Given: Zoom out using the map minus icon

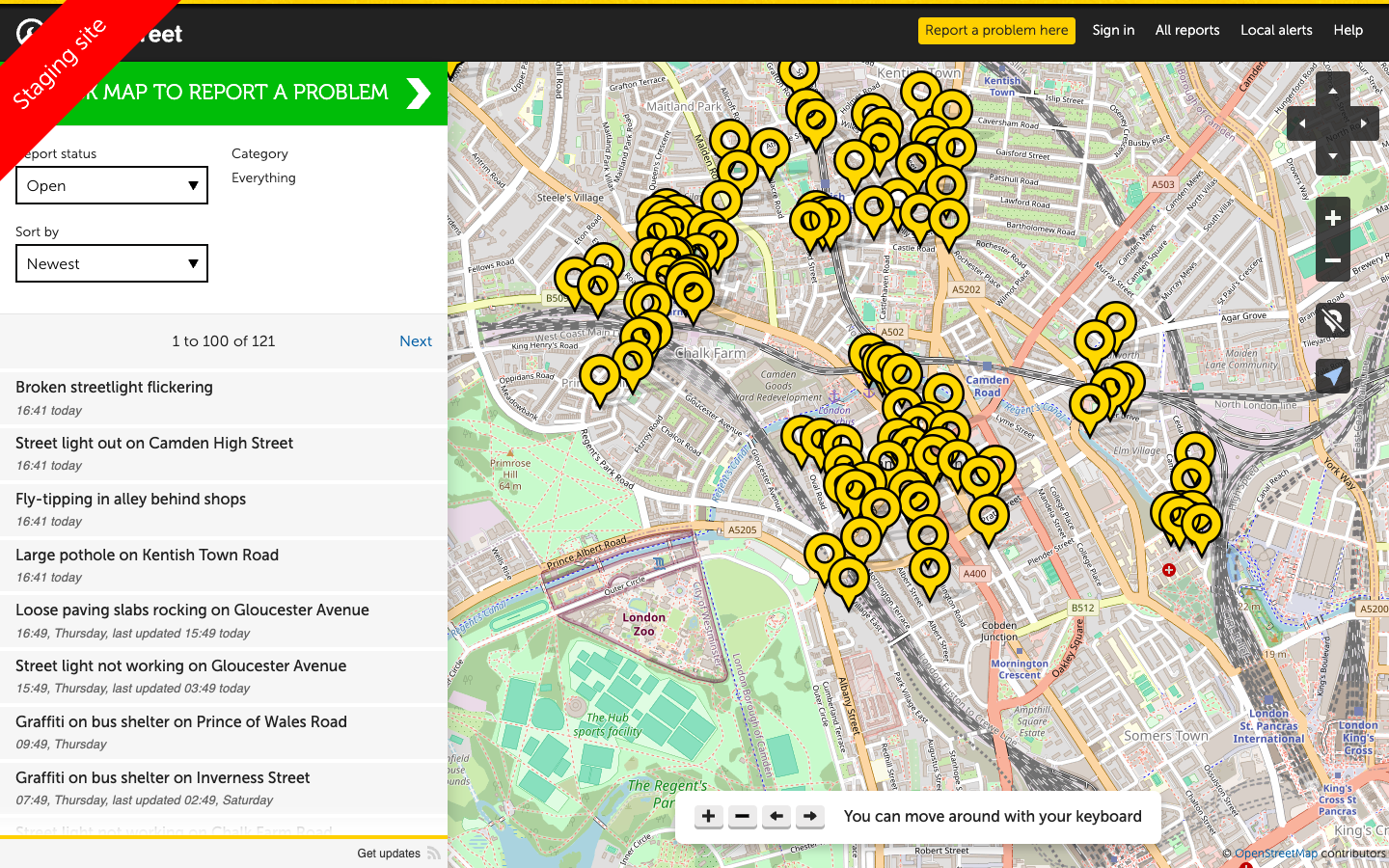Looking at the screenshot, I should [x=1332, y=260].
